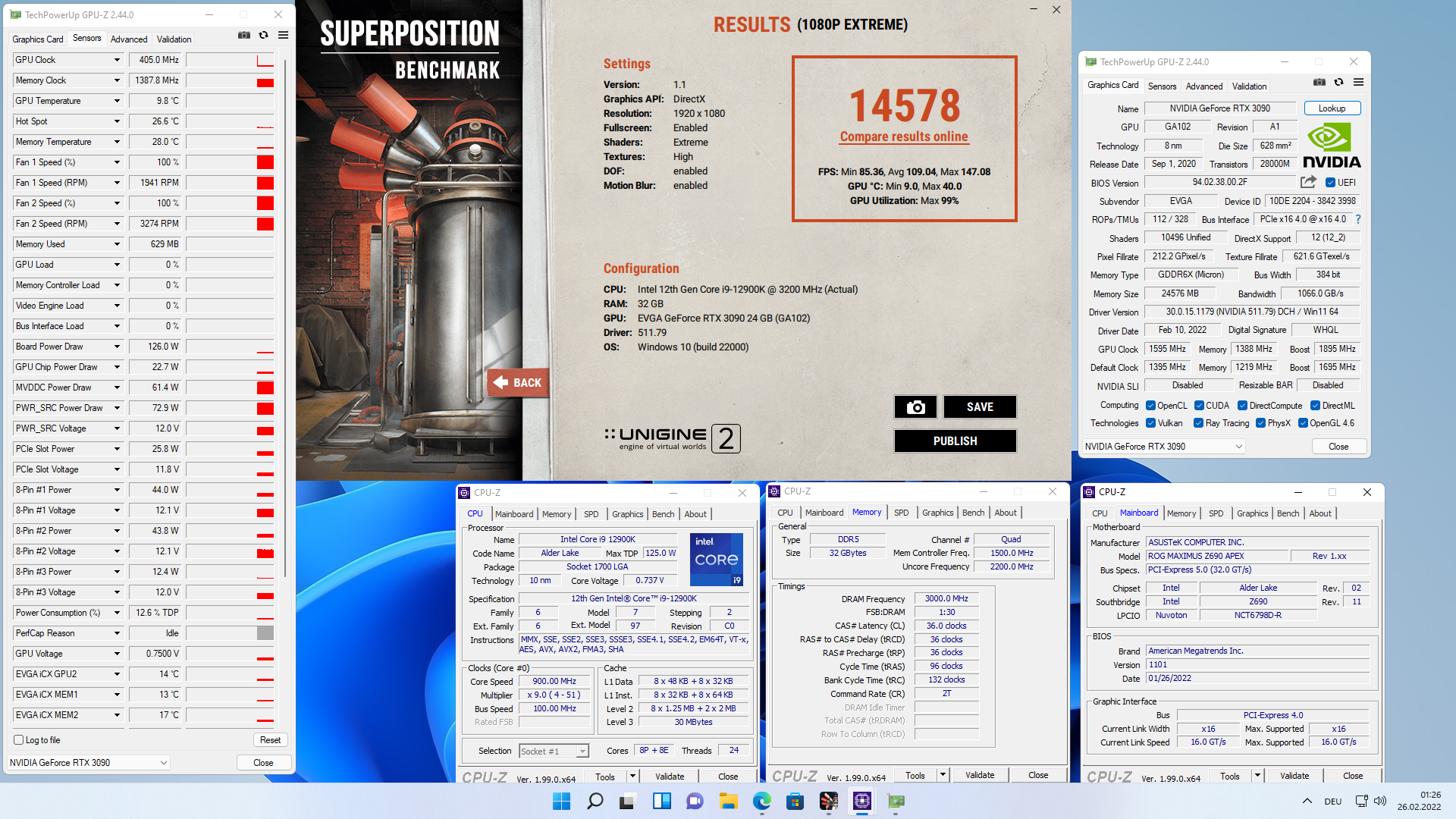Switch to CPU-Z taskbar icon

(x=861, y=801)
